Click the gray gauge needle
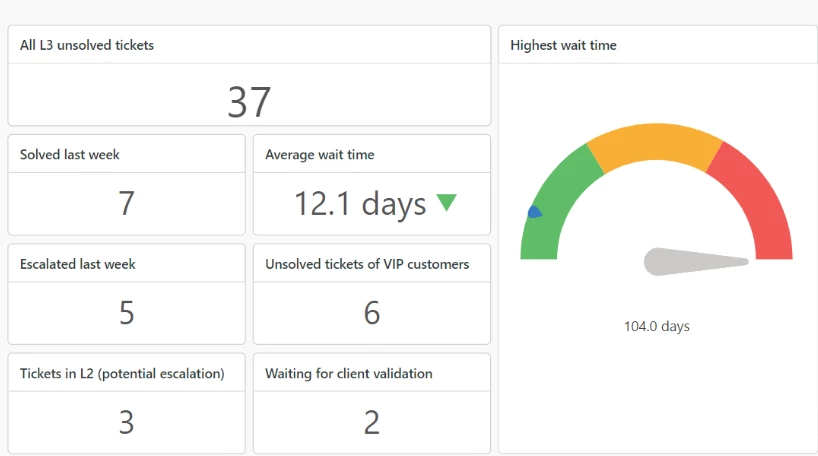Viewport: 818px width, 456px height. (x=696, y=261)
